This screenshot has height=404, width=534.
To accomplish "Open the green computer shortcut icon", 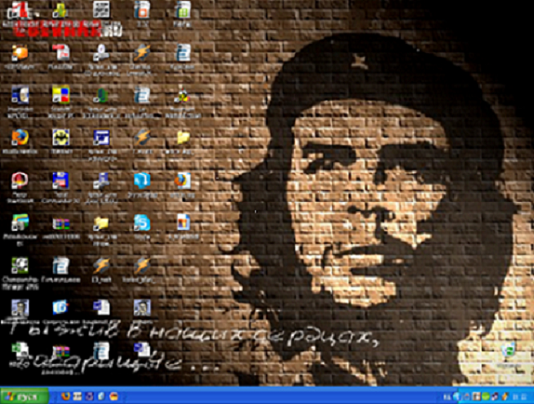I will click(x=101, y=95).
